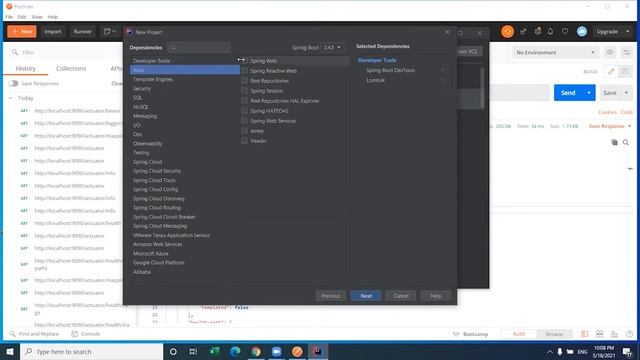Click the Cortana circle icon
Screen dimensions: 640x360
tap(173, 351)
